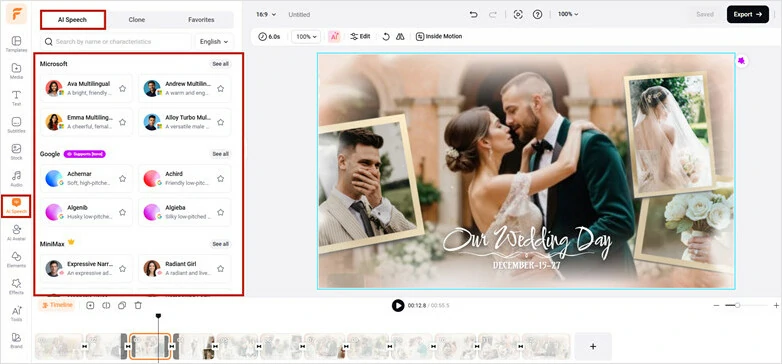The width and height of the screenshot is (782, 364).
Task: Open the Audio panel in sidebar
Action: (16, 179)
